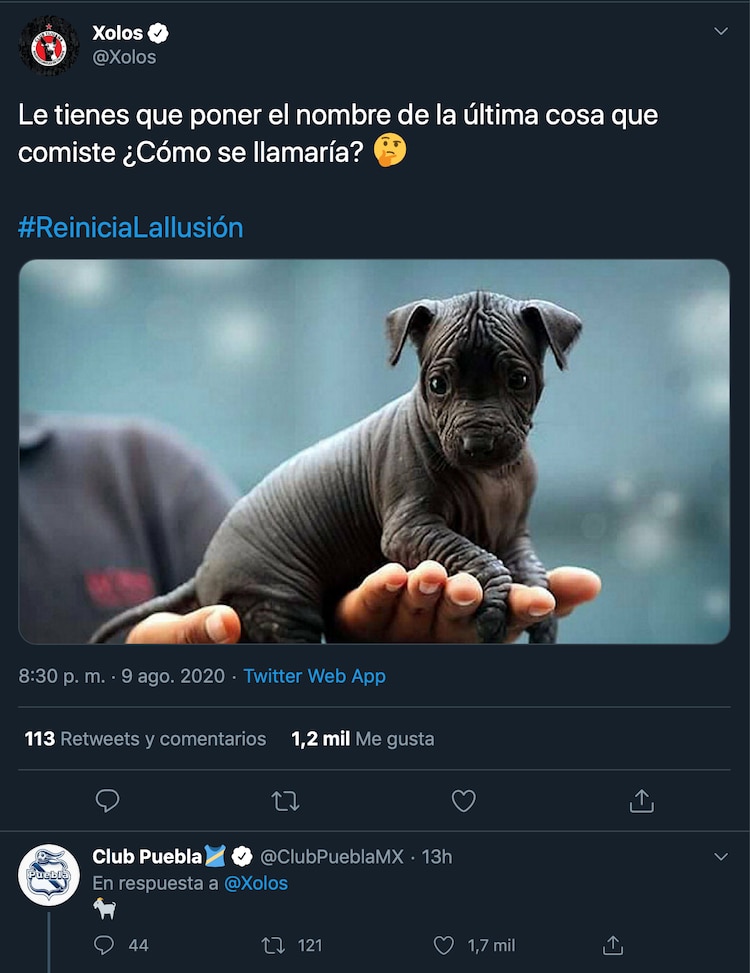Retweet the Xolos tweet

tap(285, 800)
